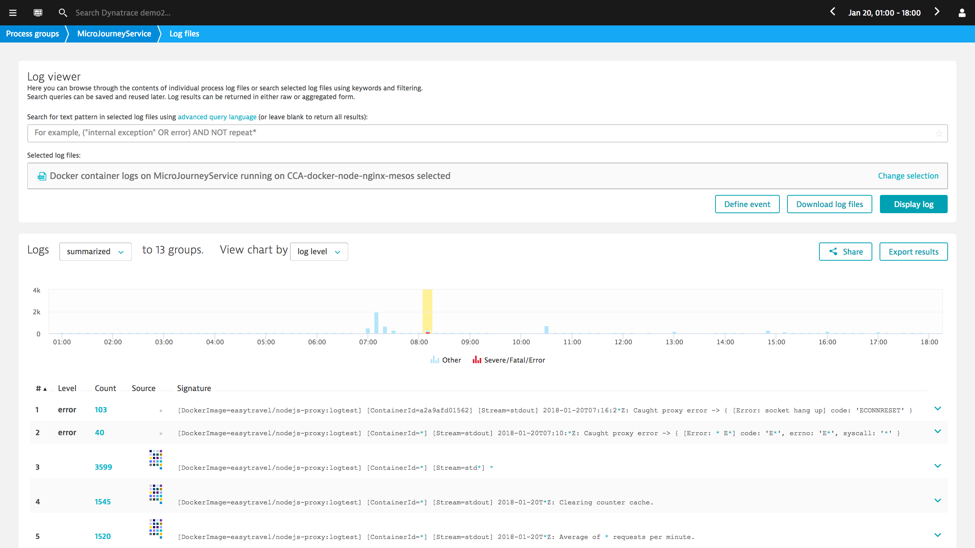Click the Signature column header
The height and width of the screenshot is (548, 975).
tap(194, 388)
